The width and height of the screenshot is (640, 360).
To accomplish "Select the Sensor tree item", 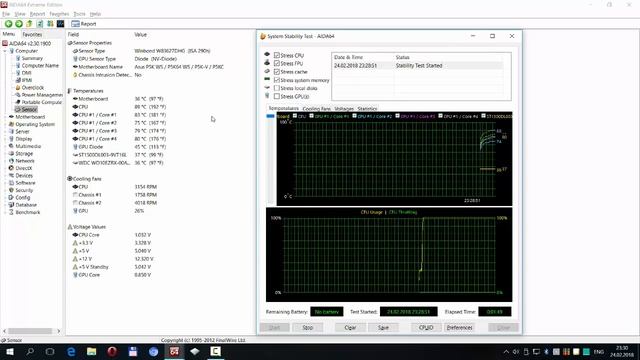I will (29, 109).
